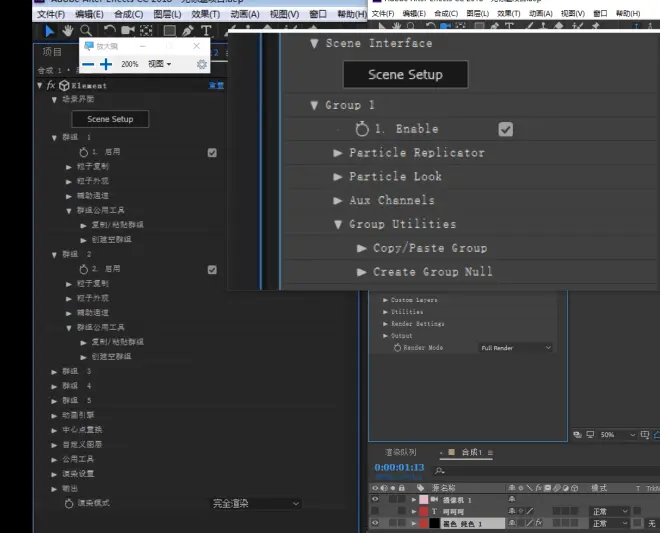Viewport: 660px width, 533px height.
Task: Click the blue 重置 reset link beside Element
Action: click(216, 85)
